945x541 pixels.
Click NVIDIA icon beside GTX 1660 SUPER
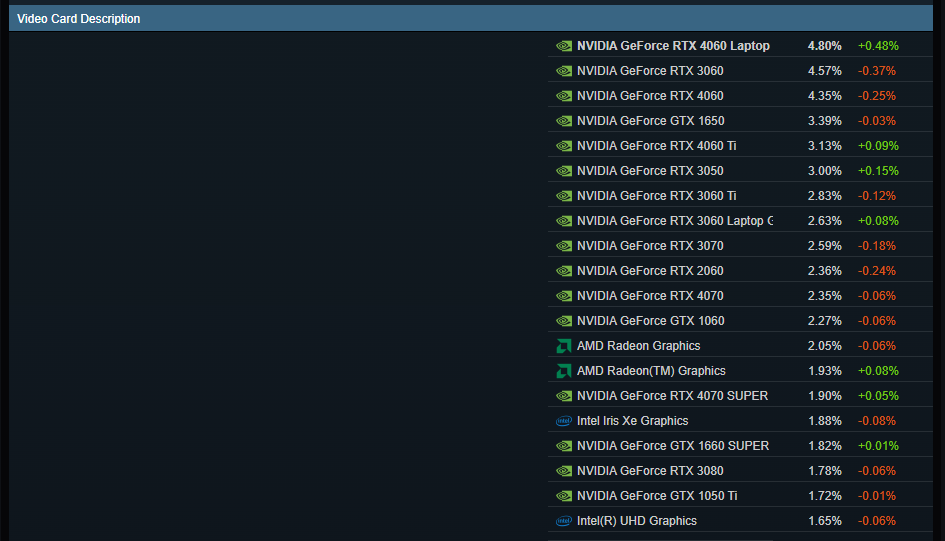[564, 446]
